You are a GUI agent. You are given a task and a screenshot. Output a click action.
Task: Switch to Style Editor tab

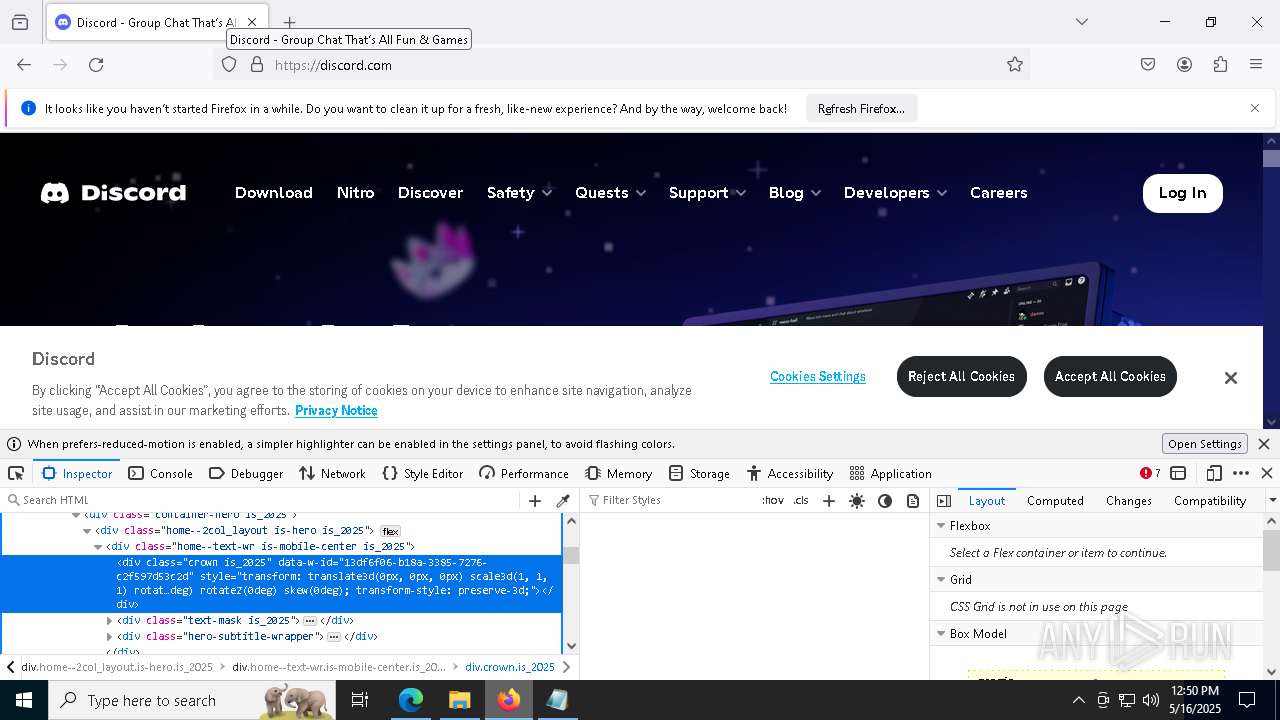tap(422, 473)
